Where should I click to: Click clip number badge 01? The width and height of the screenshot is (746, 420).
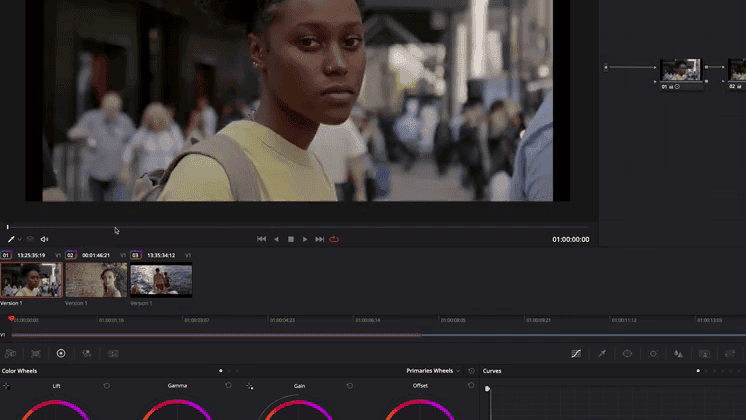[x=6, y=255]
